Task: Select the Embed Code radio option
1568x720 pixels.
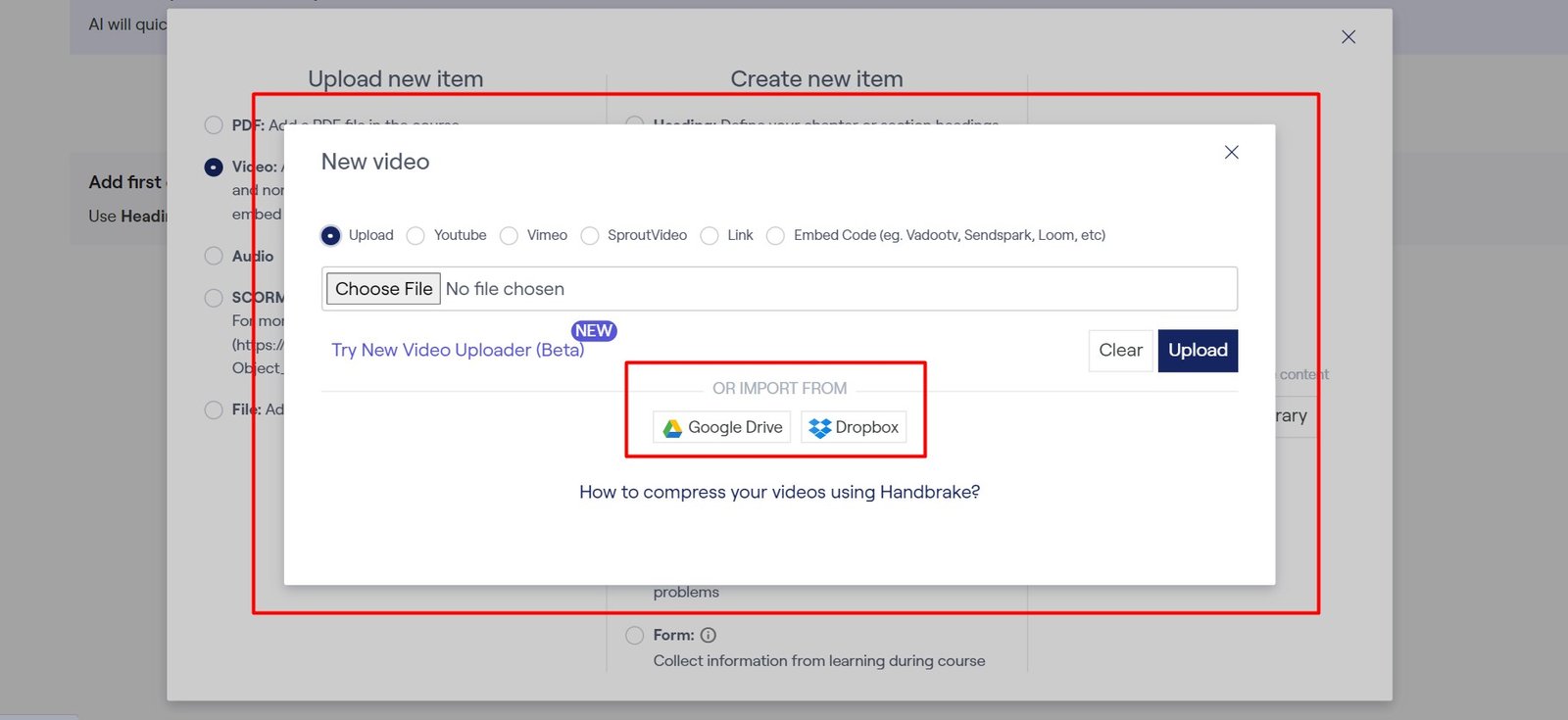Action: (x=775, y=235)
